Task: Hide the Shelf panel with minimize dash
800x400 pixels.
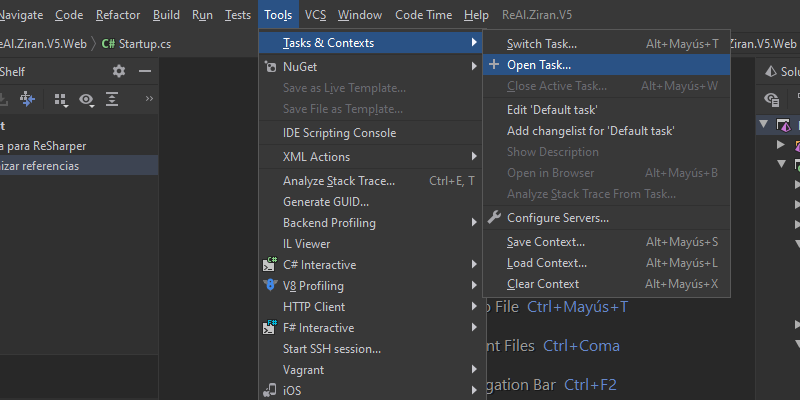Action: (x=145, y=71)
